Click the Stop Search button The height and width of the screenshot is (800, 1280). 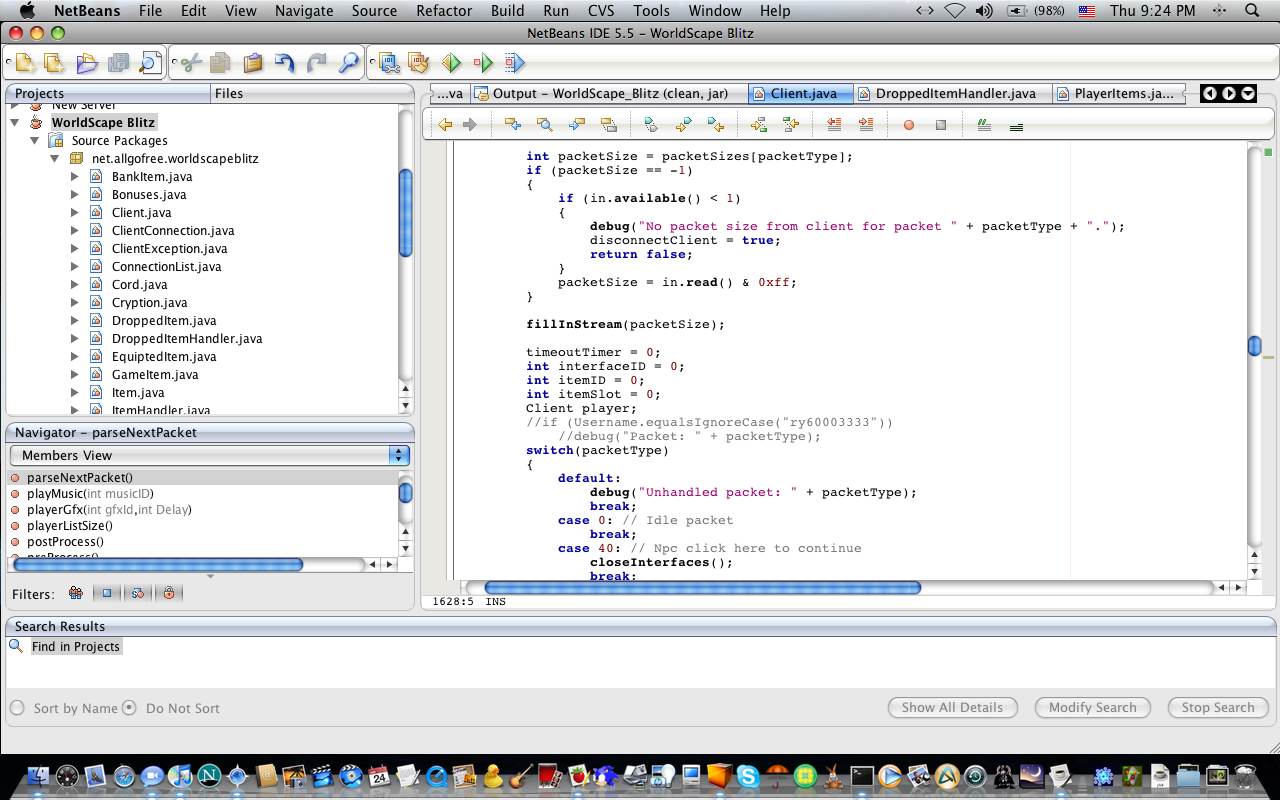1217,707
